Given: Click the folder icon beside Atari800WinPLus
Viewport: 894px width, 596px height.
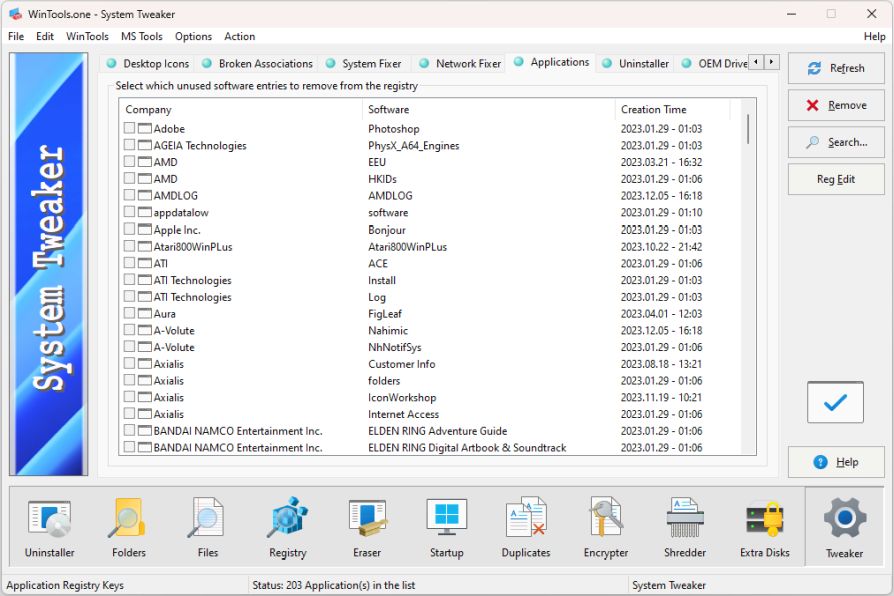Looking at the screenshot, I should tap(145, 246).
